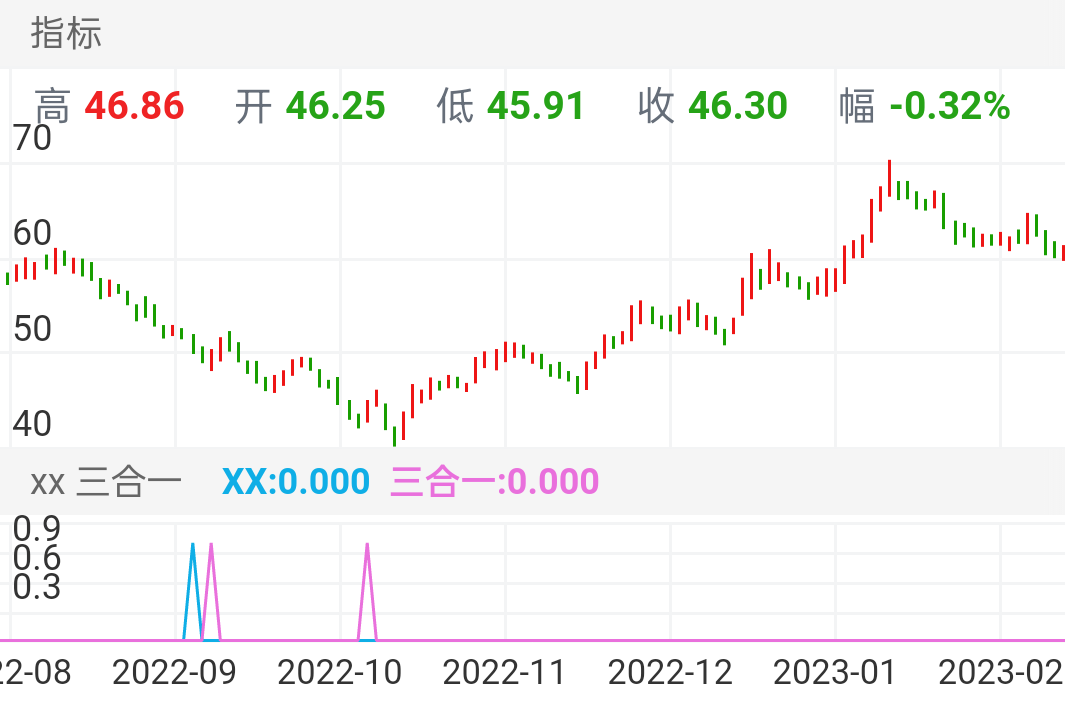Screen dimensions: 1065x708
Task: Click the pink 三合一 spike in September
Action: point(211,591)
